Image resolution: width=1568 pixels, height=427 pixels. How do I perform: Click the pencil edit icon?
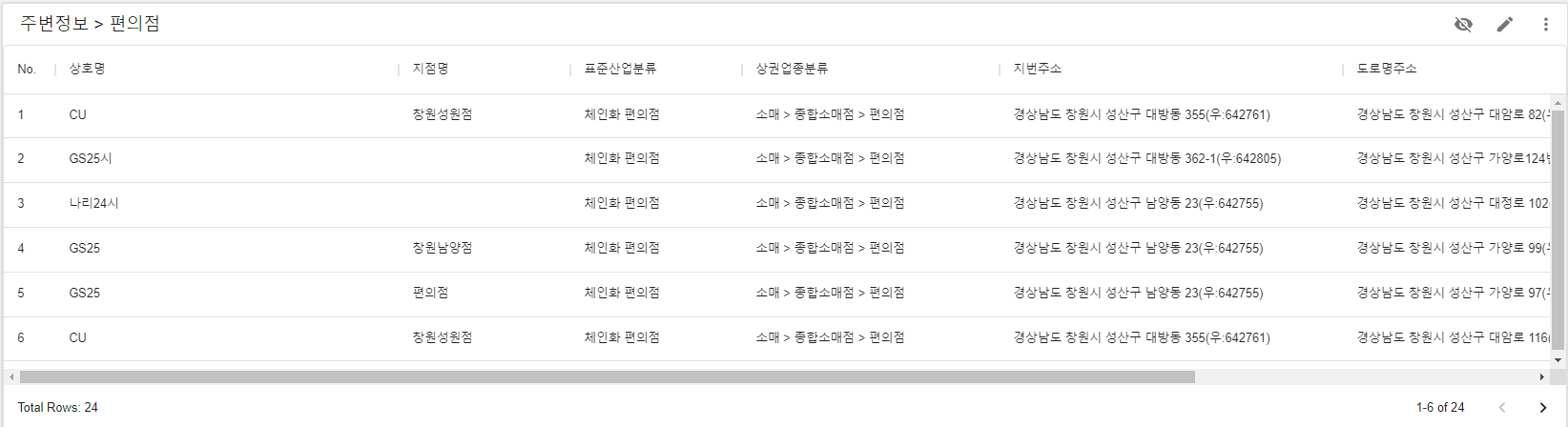point(1504,24)
